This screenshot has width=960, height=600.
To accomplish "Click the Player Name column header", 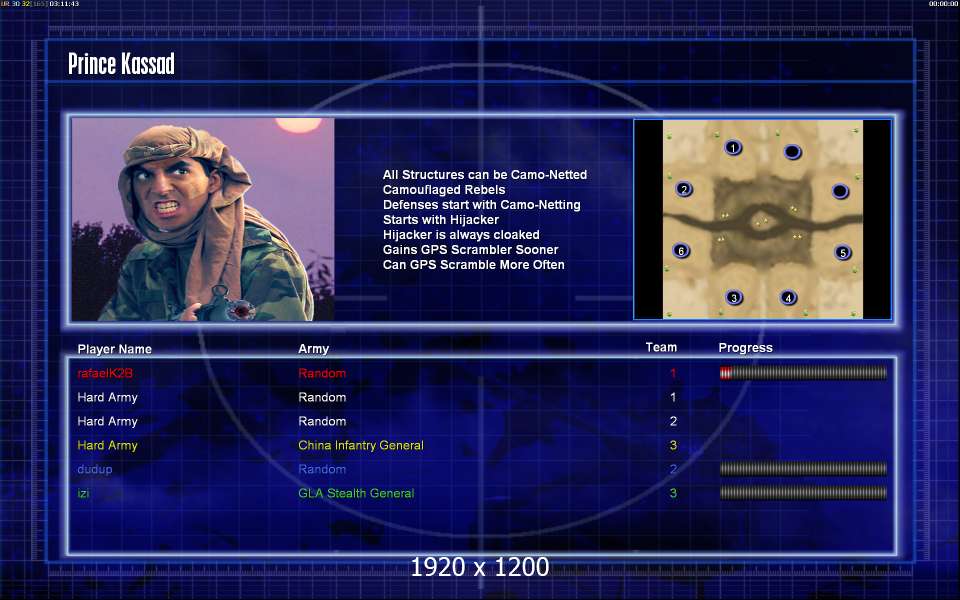I will tap(114, 349).
